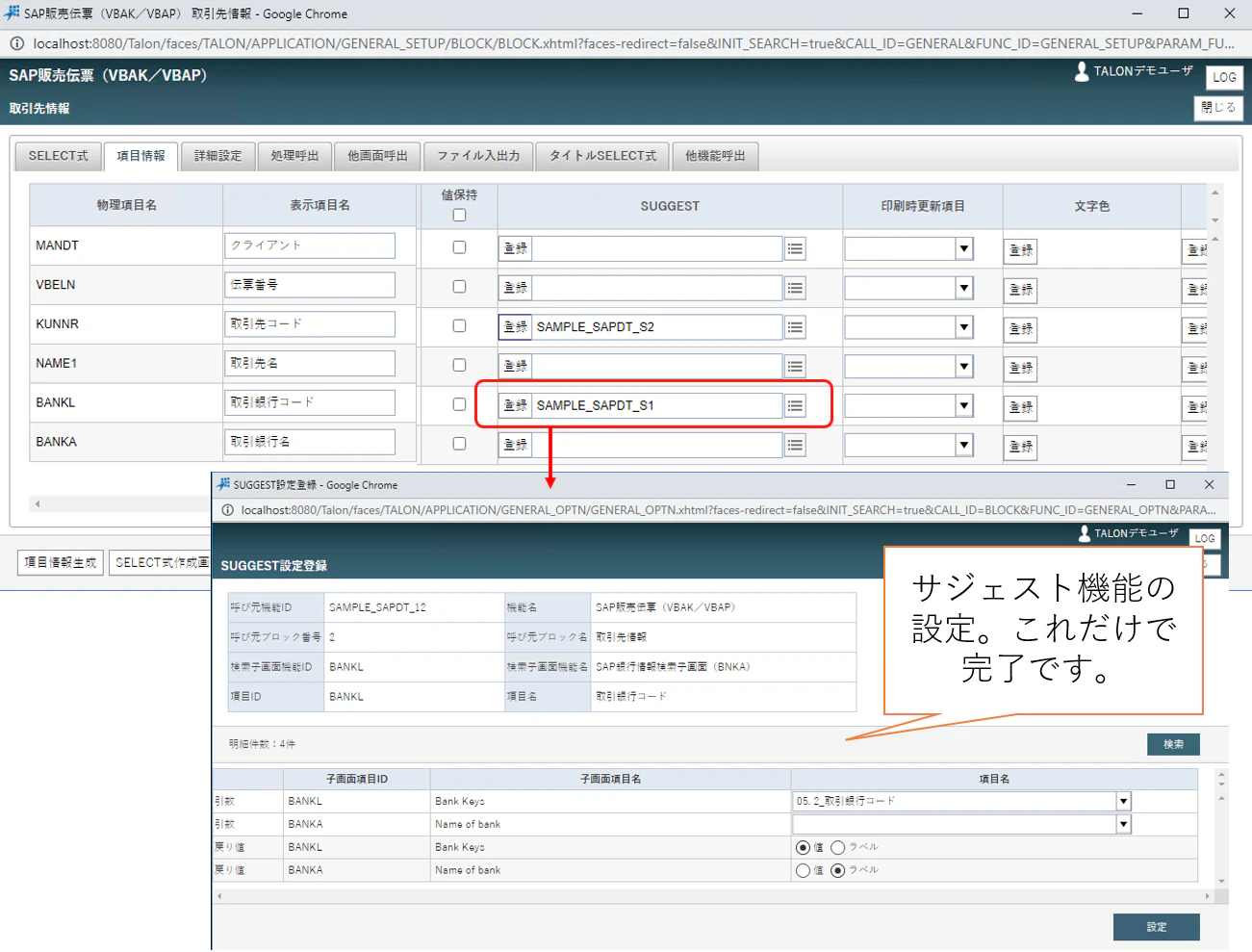Check the 値保持 box for KUNNR row
This screenshot has height=952, width=1252.
click(x=459, y=325)
